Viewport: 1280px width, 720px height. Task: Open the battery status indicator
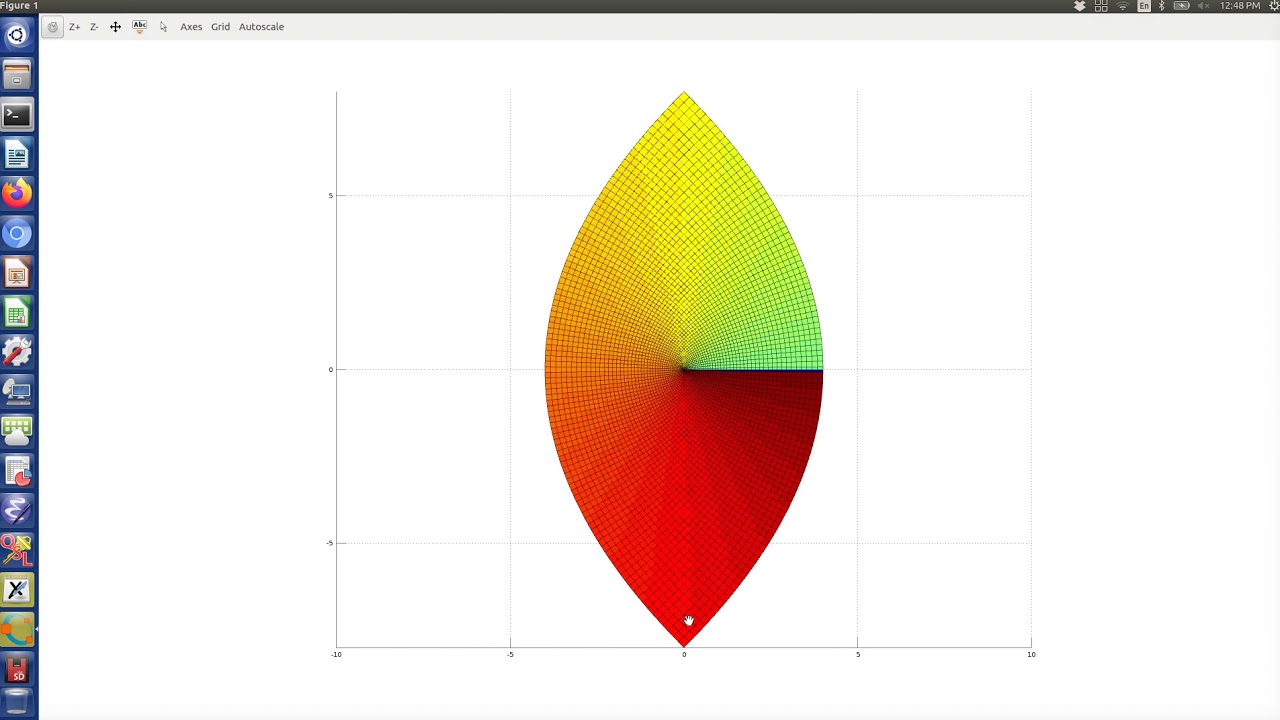click(x=1181, y=6)
